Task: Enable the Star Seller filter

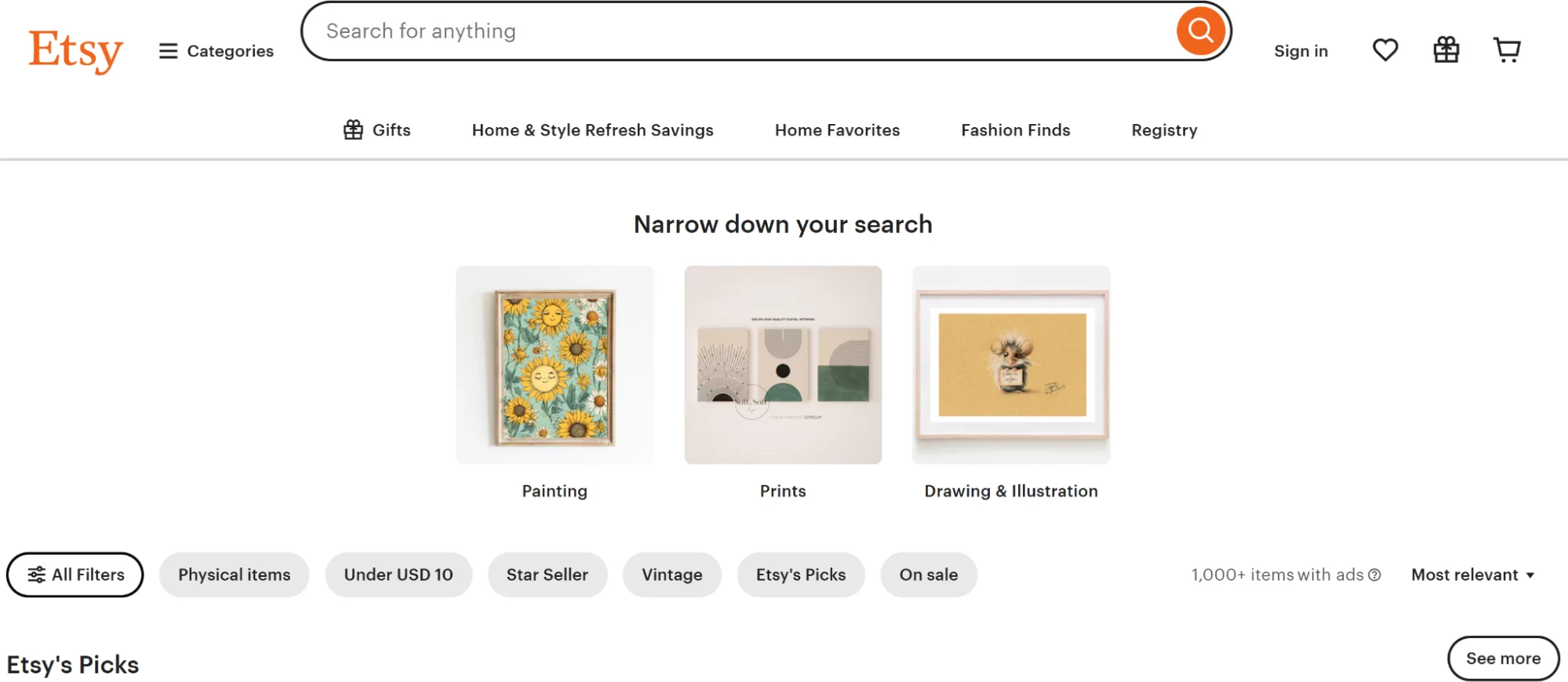Action: click(547, 574)
